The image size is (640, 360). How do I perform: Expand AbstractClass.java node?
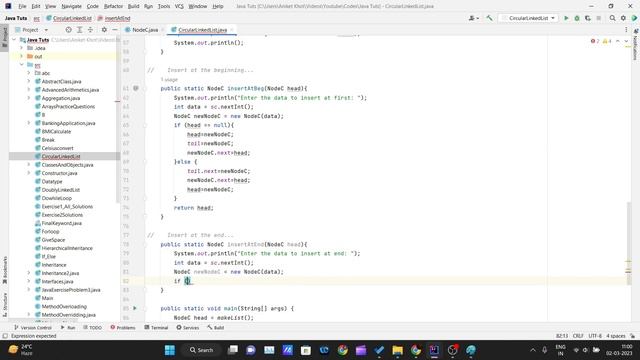point(29,81)
